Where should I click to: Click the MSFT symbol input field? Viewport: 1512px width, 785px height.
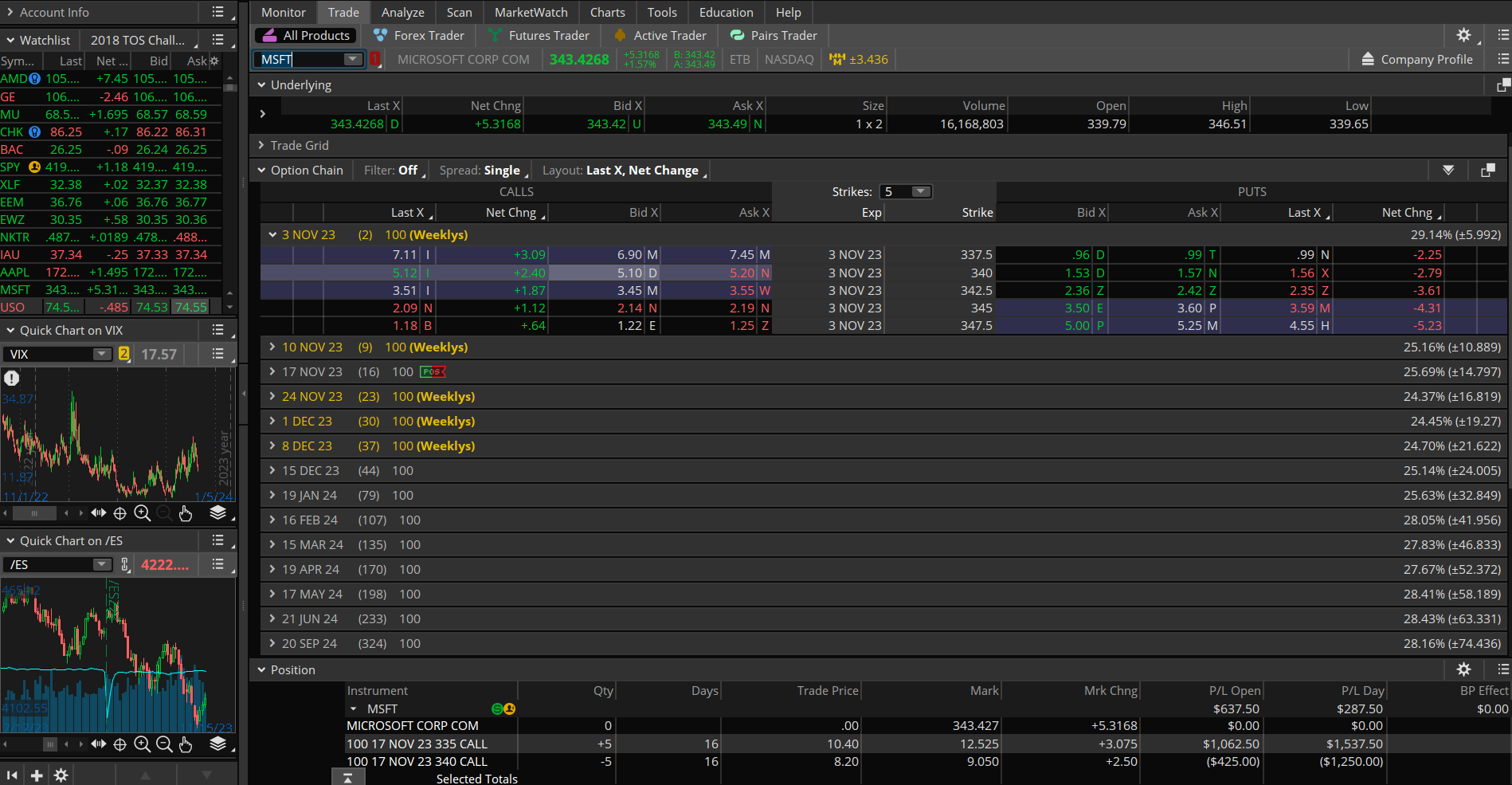point(301,59)
